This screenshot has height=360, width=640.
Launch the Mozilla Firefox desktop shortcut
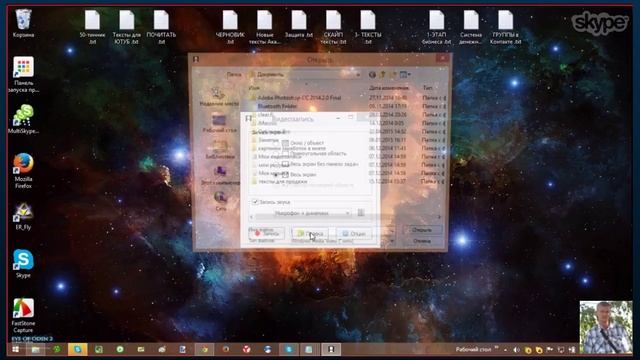[x=23, y=171]
